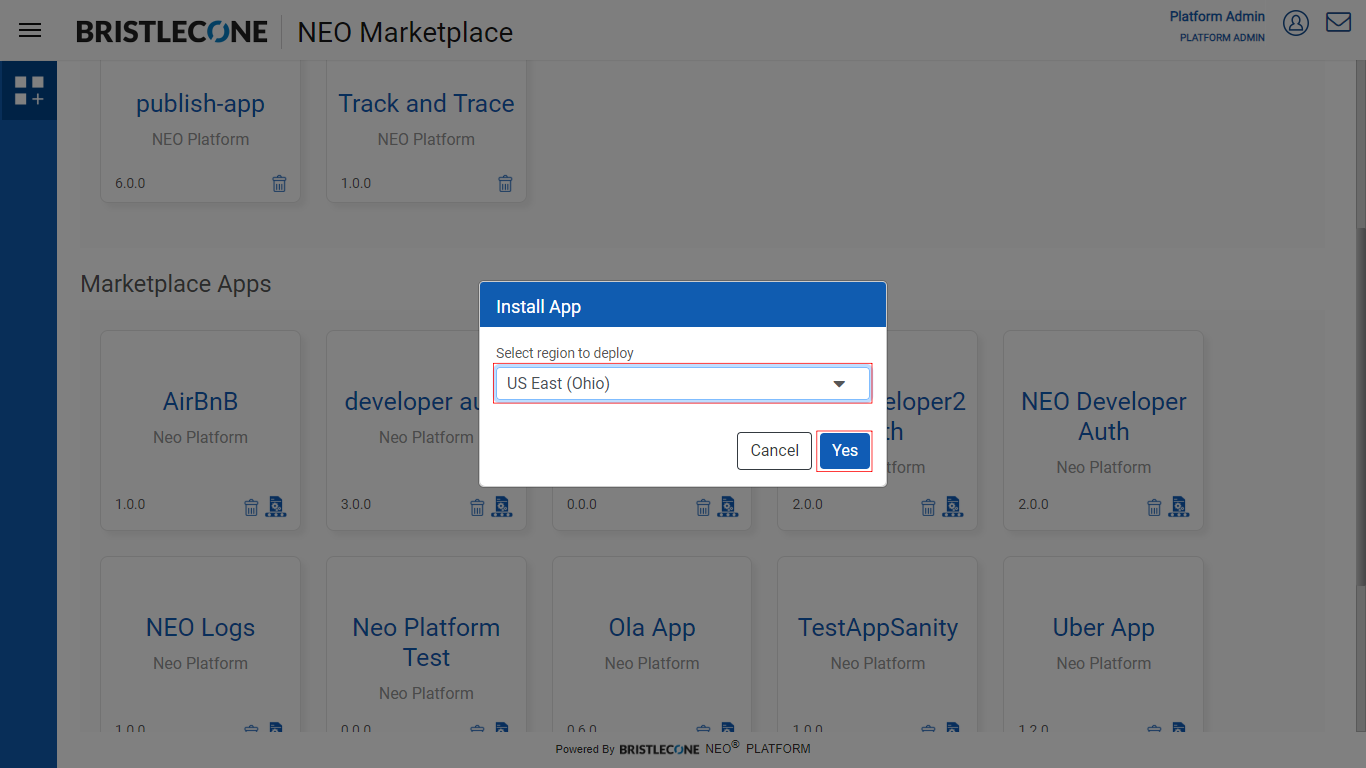1366x768 pixels.
Task: Click install icon on version 3.0.0 developer auth card
Action: coord(502,506)
